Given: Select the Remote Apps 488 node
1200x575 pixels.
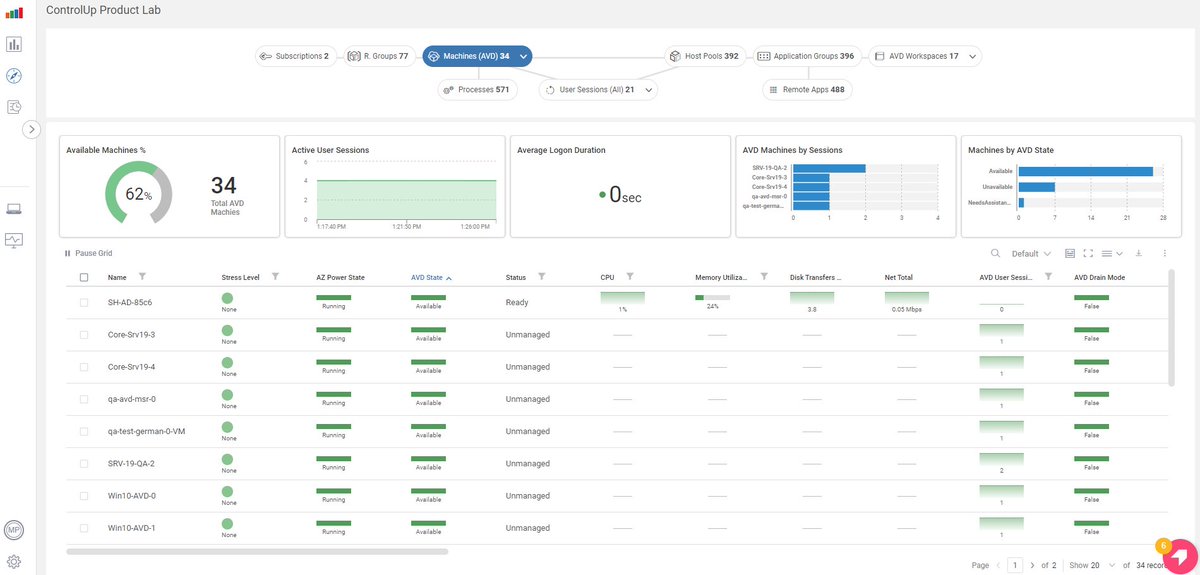Looking at the screenshot, I should pyautogui.click(x=806, y=89).
